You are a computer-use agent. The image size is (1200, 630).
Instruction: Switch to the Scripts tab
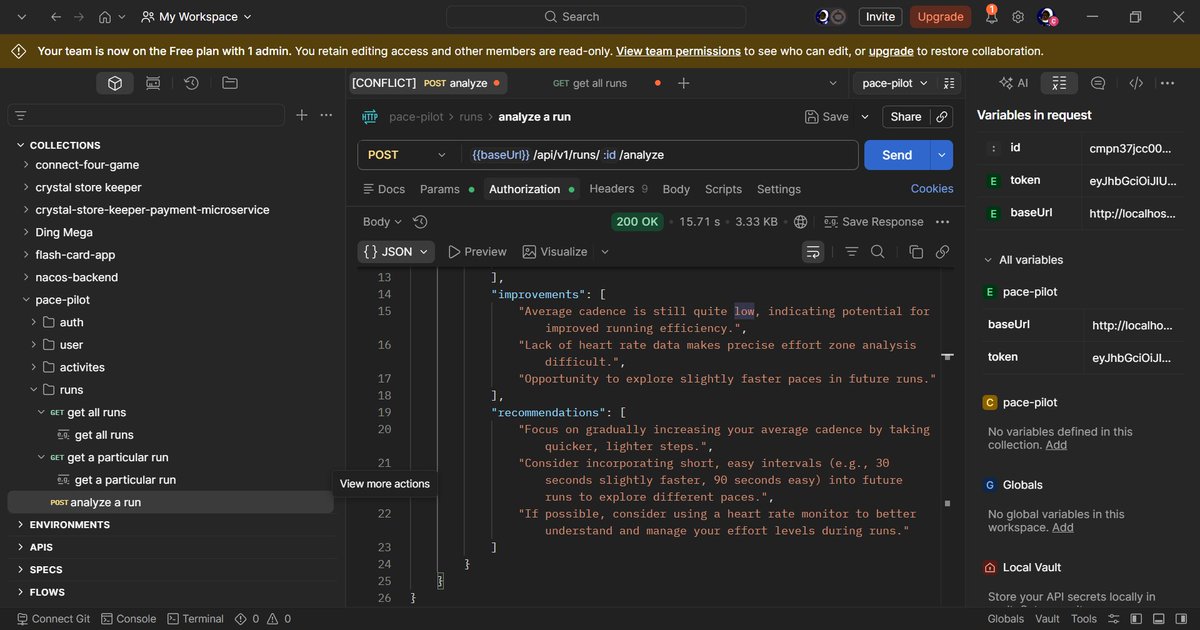(723, 189)
